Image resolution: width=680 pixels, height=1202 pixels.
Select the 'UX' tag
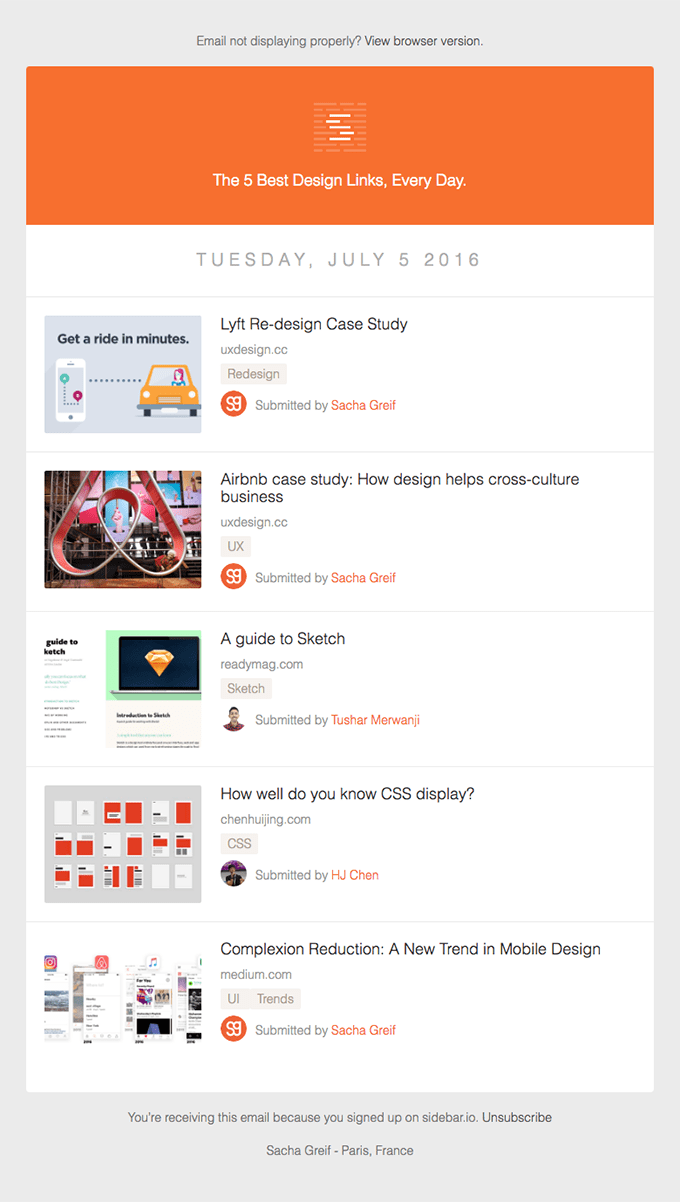[x=235, y=546]
